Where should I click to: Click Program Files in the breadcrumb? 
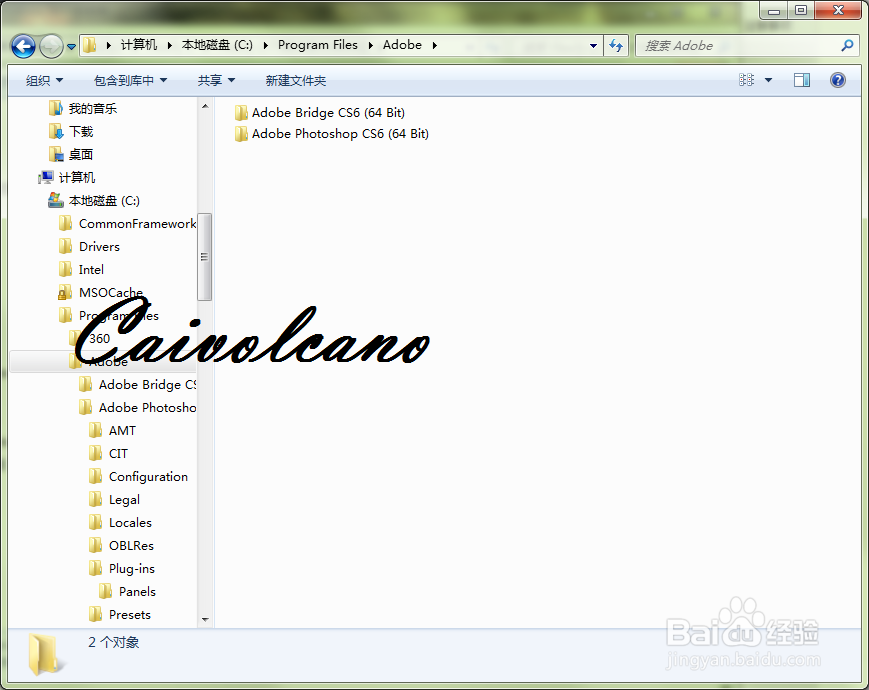pos(318,45)
